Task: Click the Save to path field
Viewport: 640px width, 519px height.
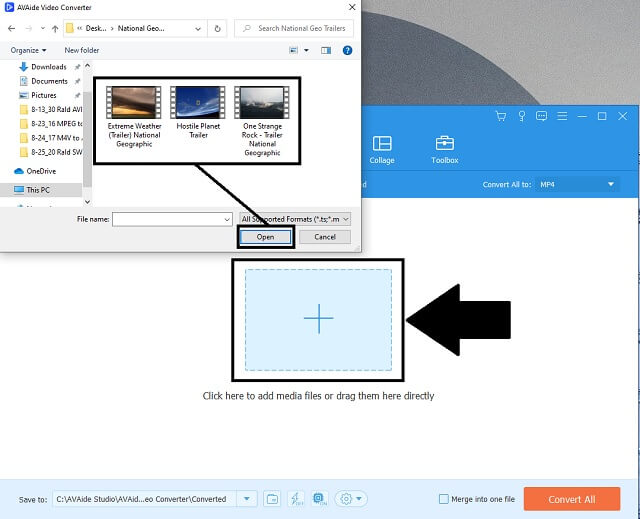Action: coord(144,499)
